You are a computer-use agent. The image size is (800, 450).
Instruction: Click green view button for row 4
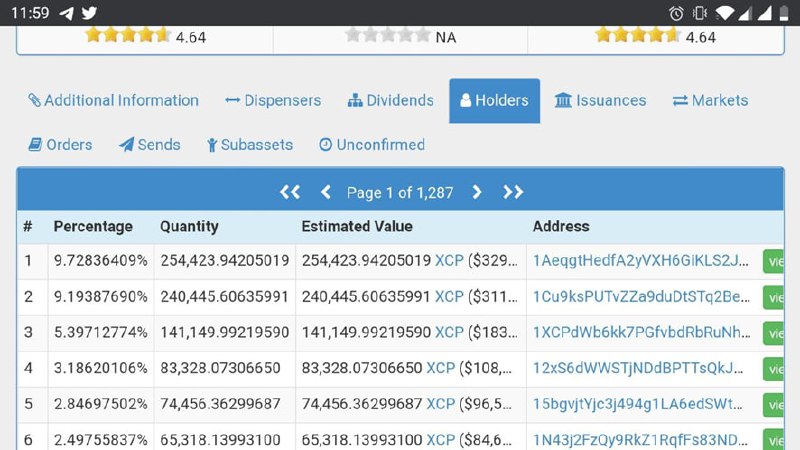tap(773, 369)
